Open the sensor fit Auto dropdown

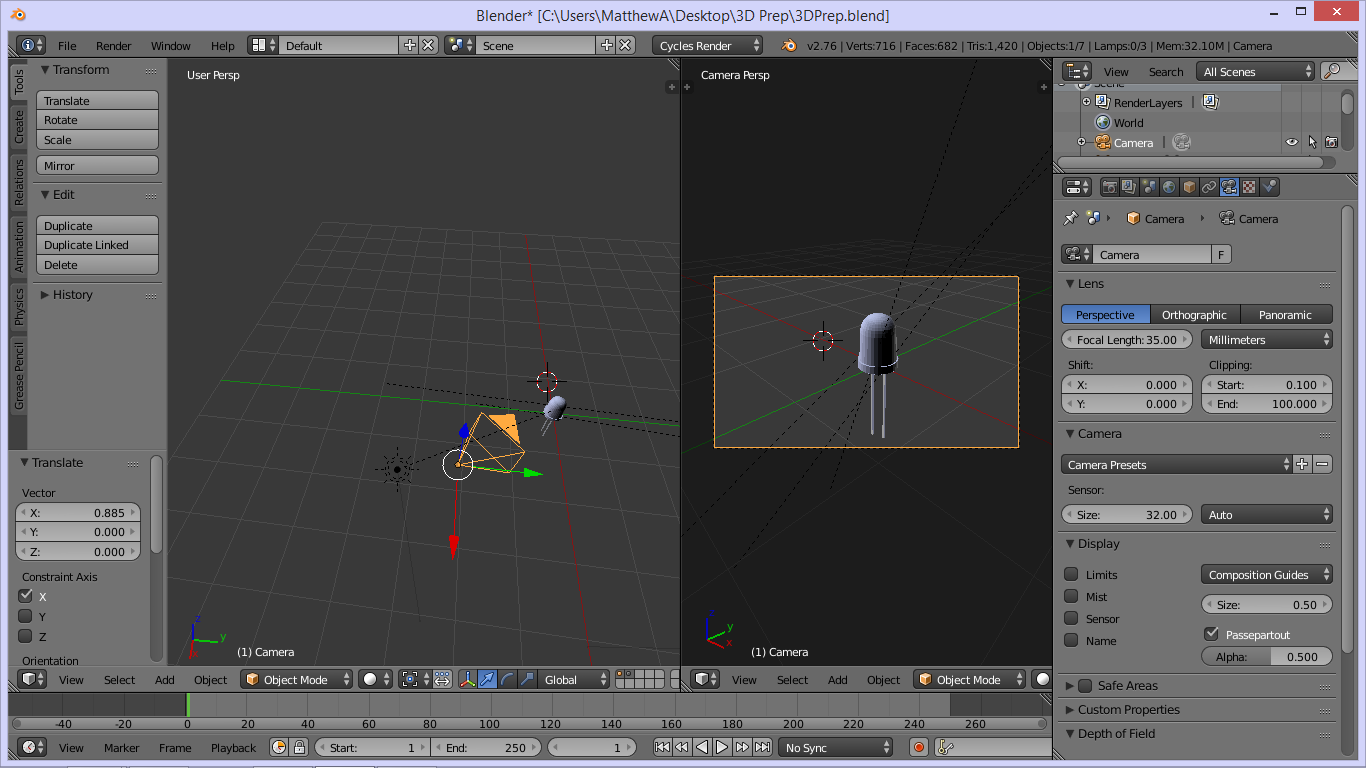click(x=1267, y=514)
